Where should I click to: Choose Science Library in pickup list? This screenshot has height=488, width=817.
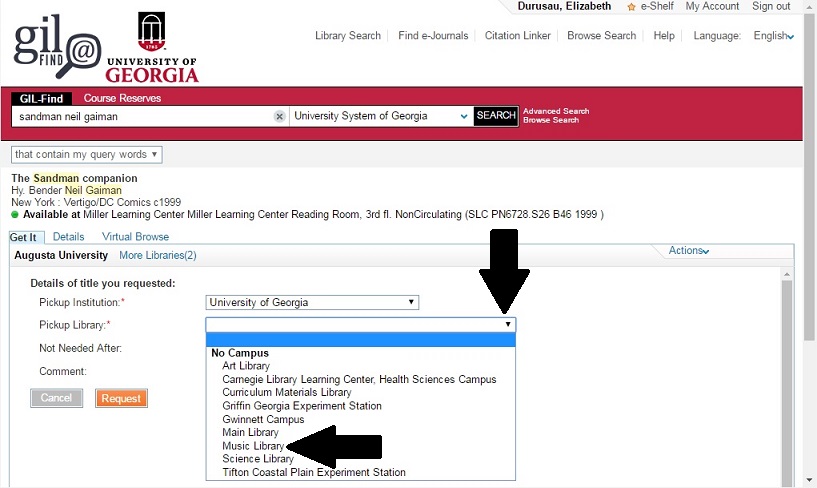pos(258,459)
